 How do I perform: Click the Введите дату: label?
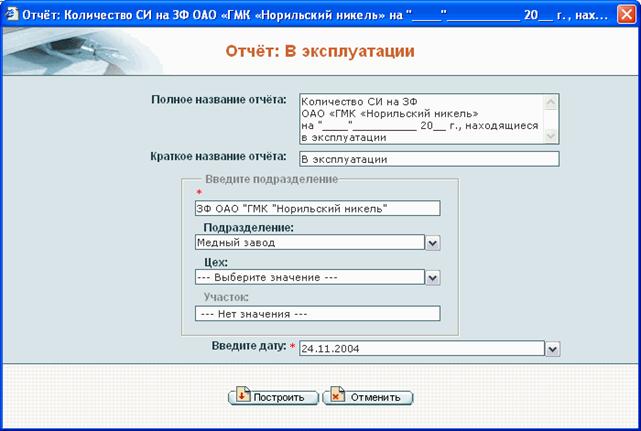[x=249, y=346]
